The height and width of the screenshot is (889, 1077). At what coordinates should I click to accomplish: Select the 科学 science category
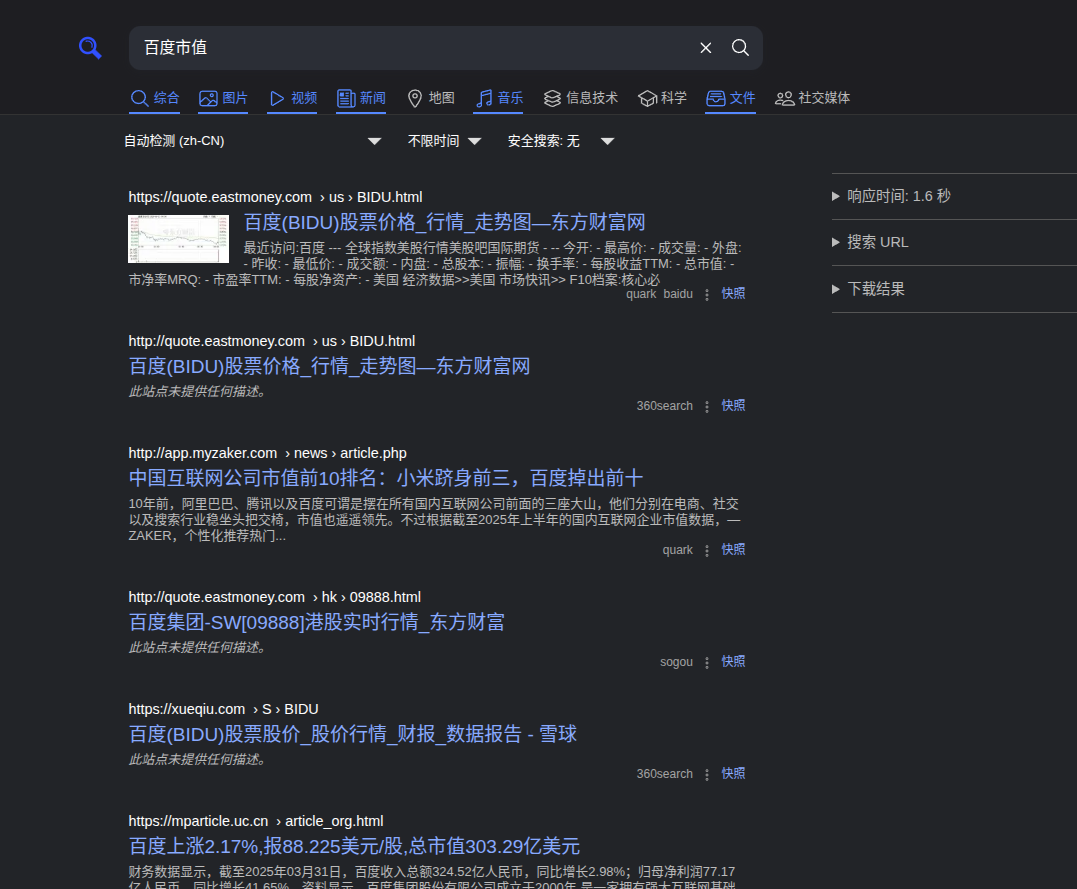pos(663,98)
